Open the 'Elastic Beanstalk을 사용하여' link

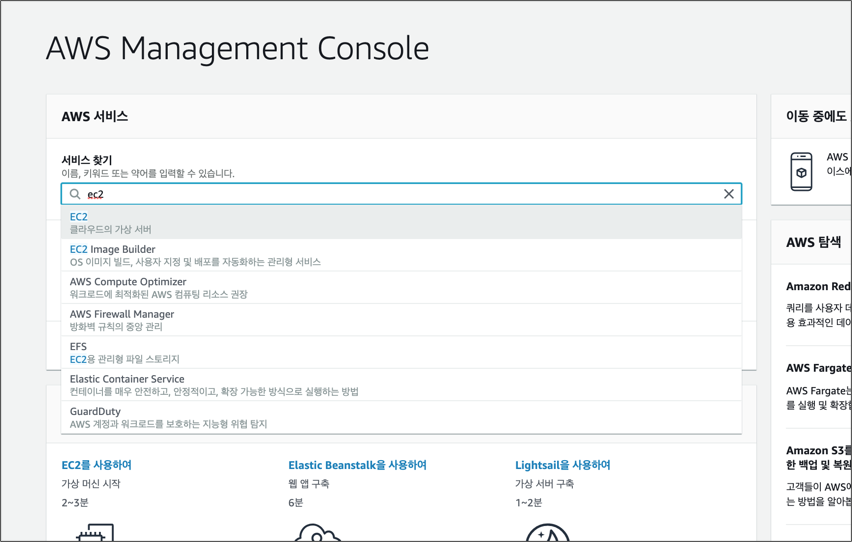(358, 465)
